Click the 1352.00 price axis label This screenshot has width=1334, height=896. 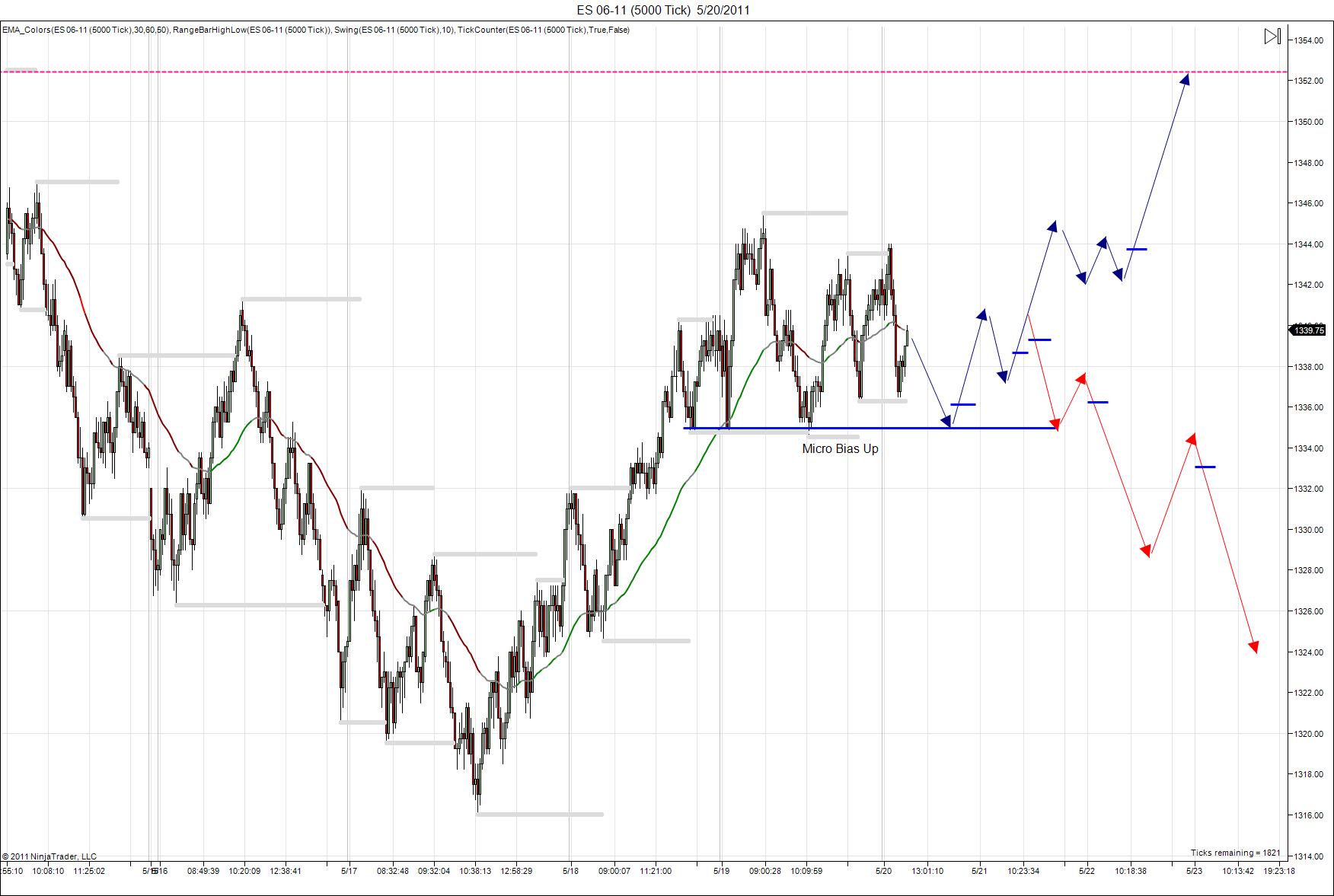1309,81
